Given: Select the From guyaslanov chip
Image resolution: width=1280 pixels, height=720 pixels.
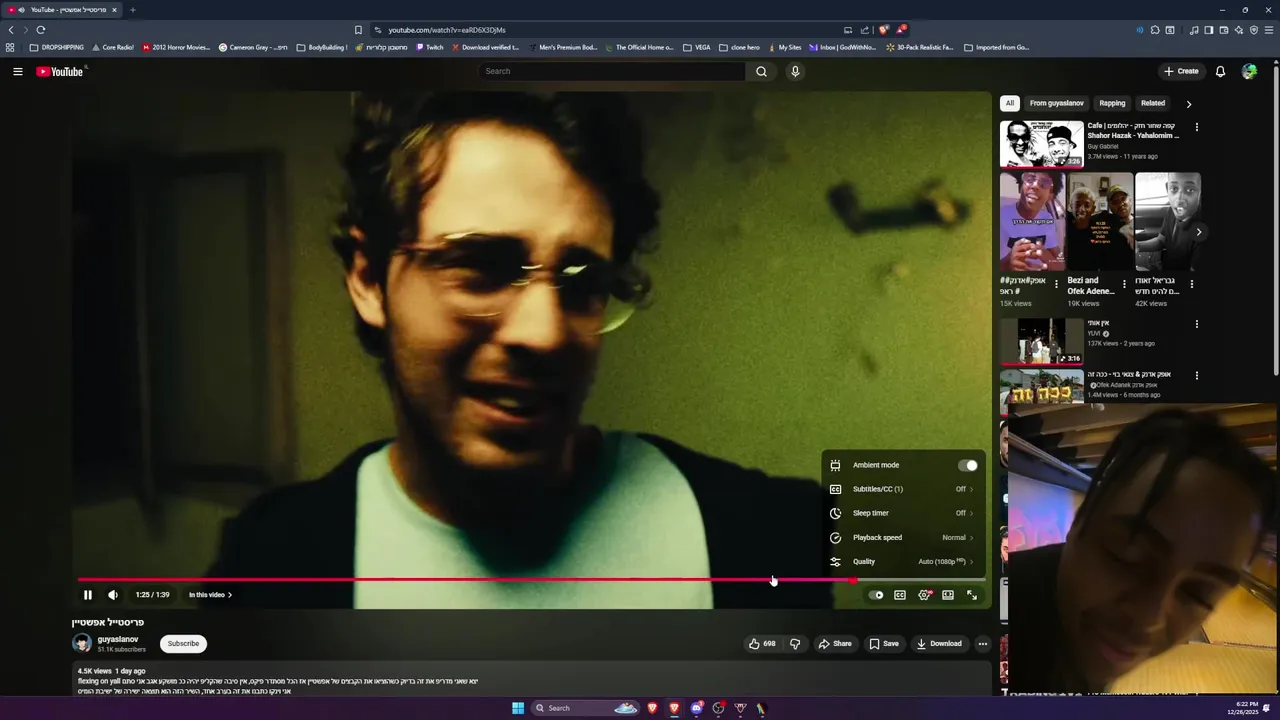Looking at the screenshot, I should click(1056, 103).
